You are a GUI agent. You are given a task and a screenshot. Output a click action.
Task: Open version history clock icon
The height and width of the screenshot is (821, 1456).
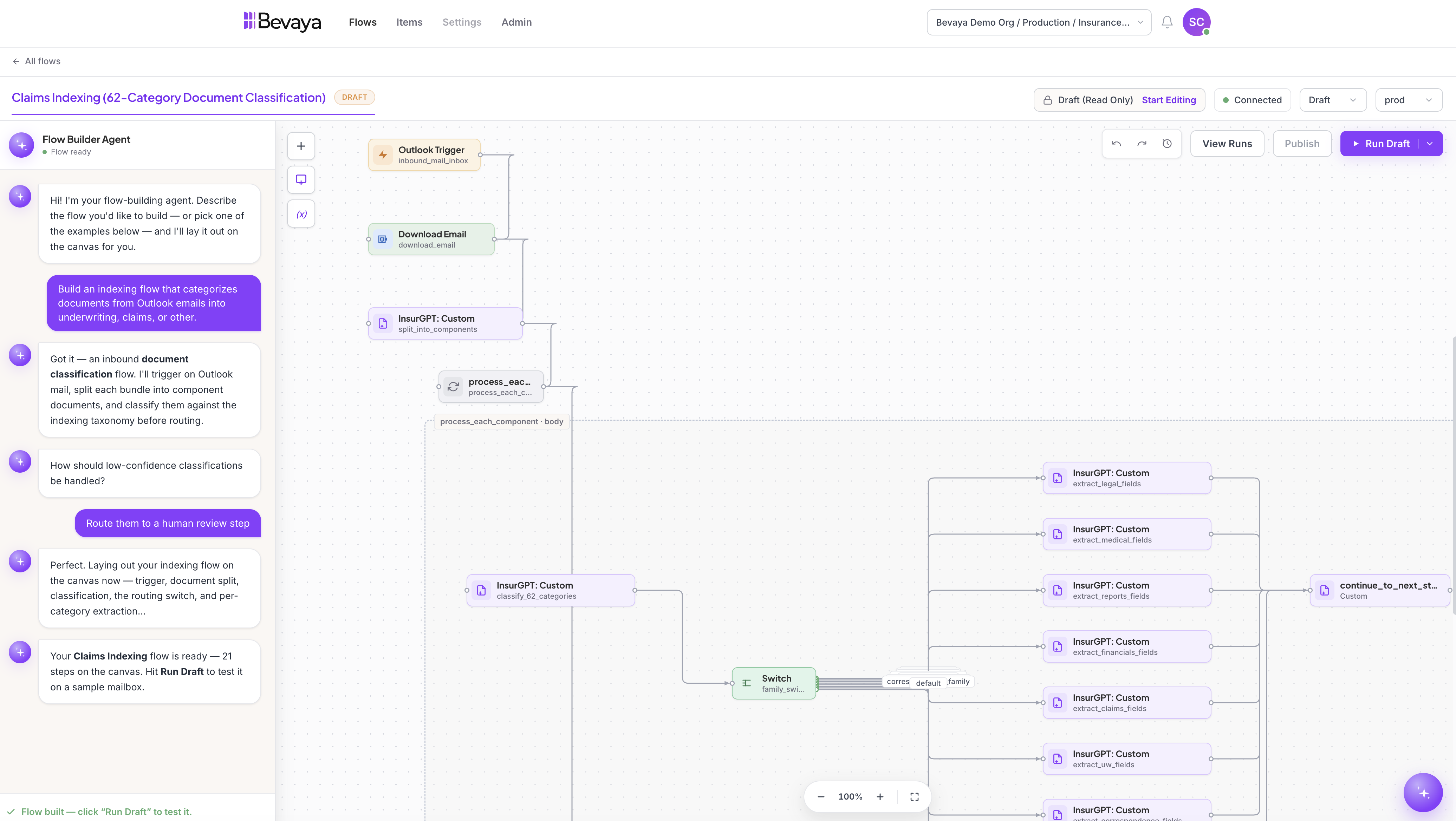[x=1166, y=144]
